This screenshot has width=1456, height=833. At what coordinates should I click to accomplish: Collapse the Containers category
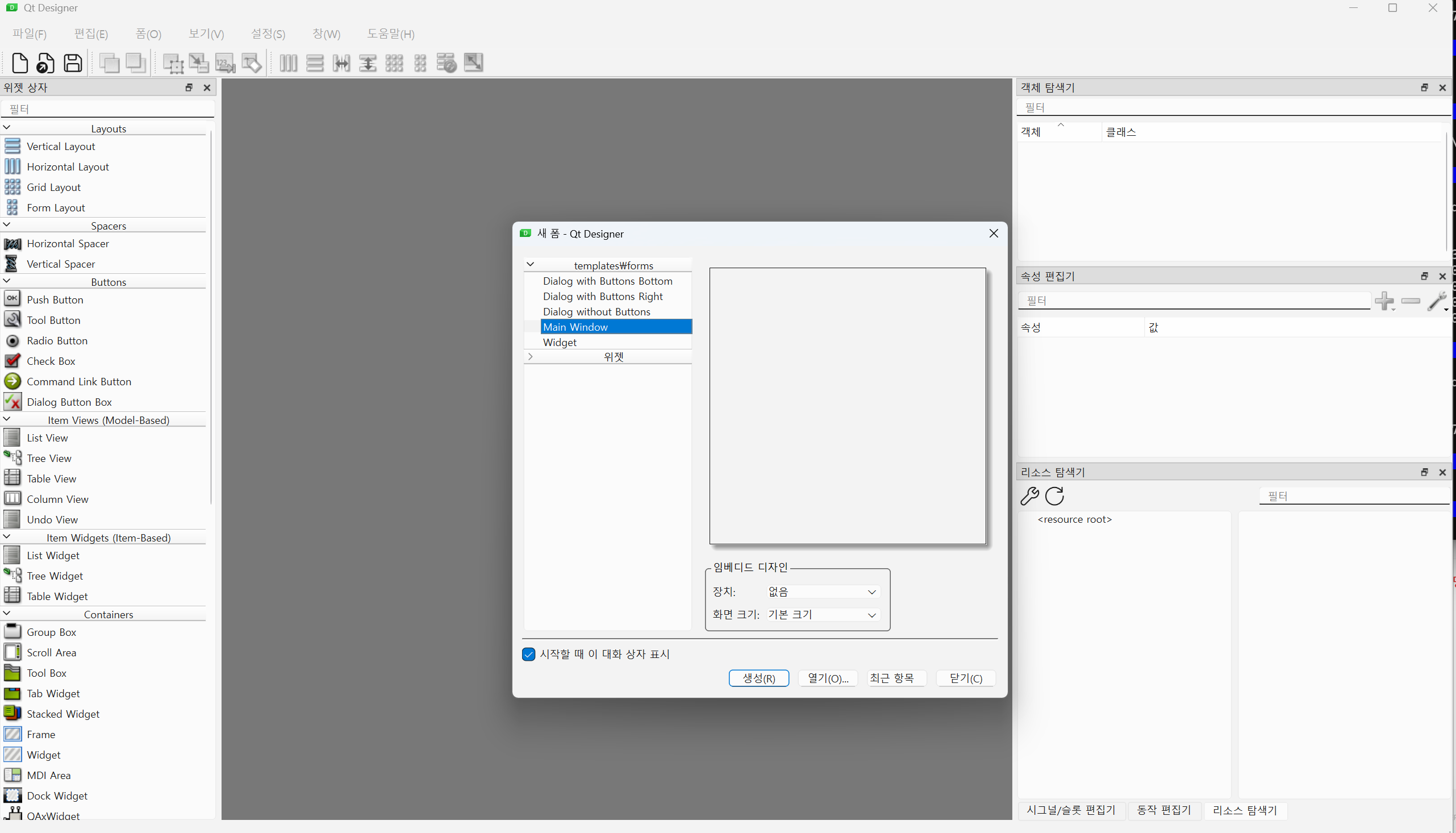click(7, 613)
